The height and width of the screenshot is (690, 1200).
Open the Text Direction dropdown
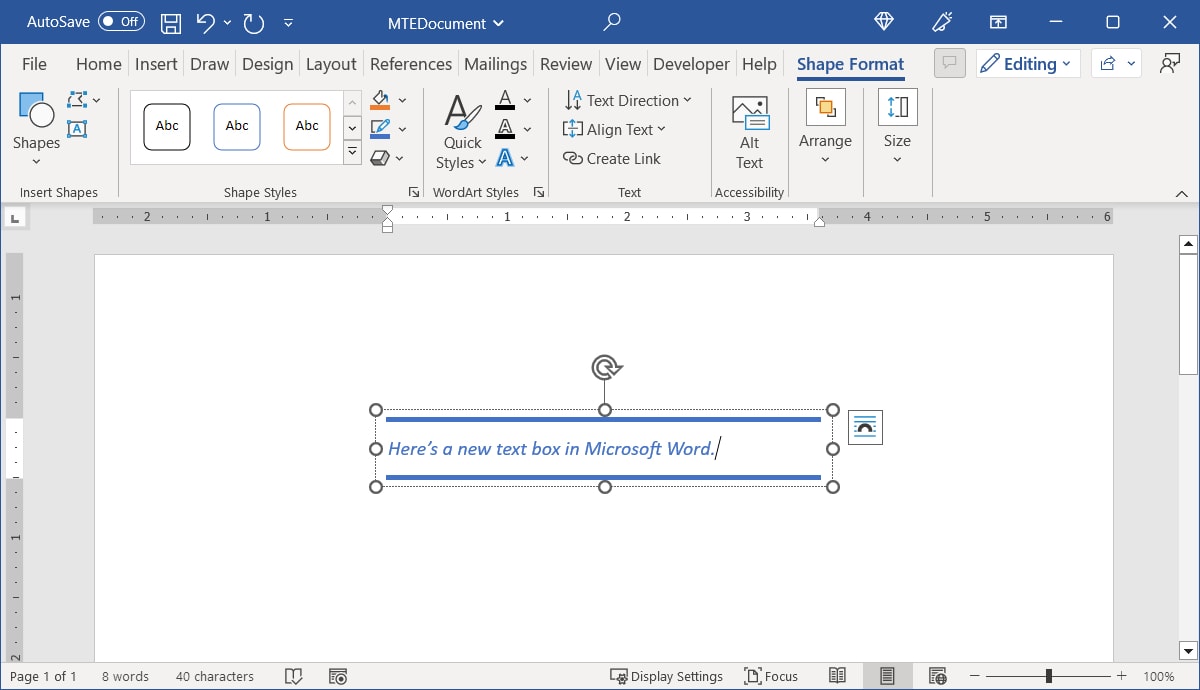click(x=628, y=100)
